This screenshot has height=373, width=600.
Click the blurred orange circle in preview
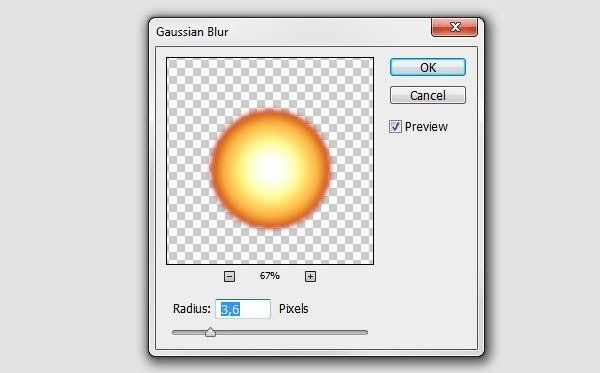click(270, 169)
